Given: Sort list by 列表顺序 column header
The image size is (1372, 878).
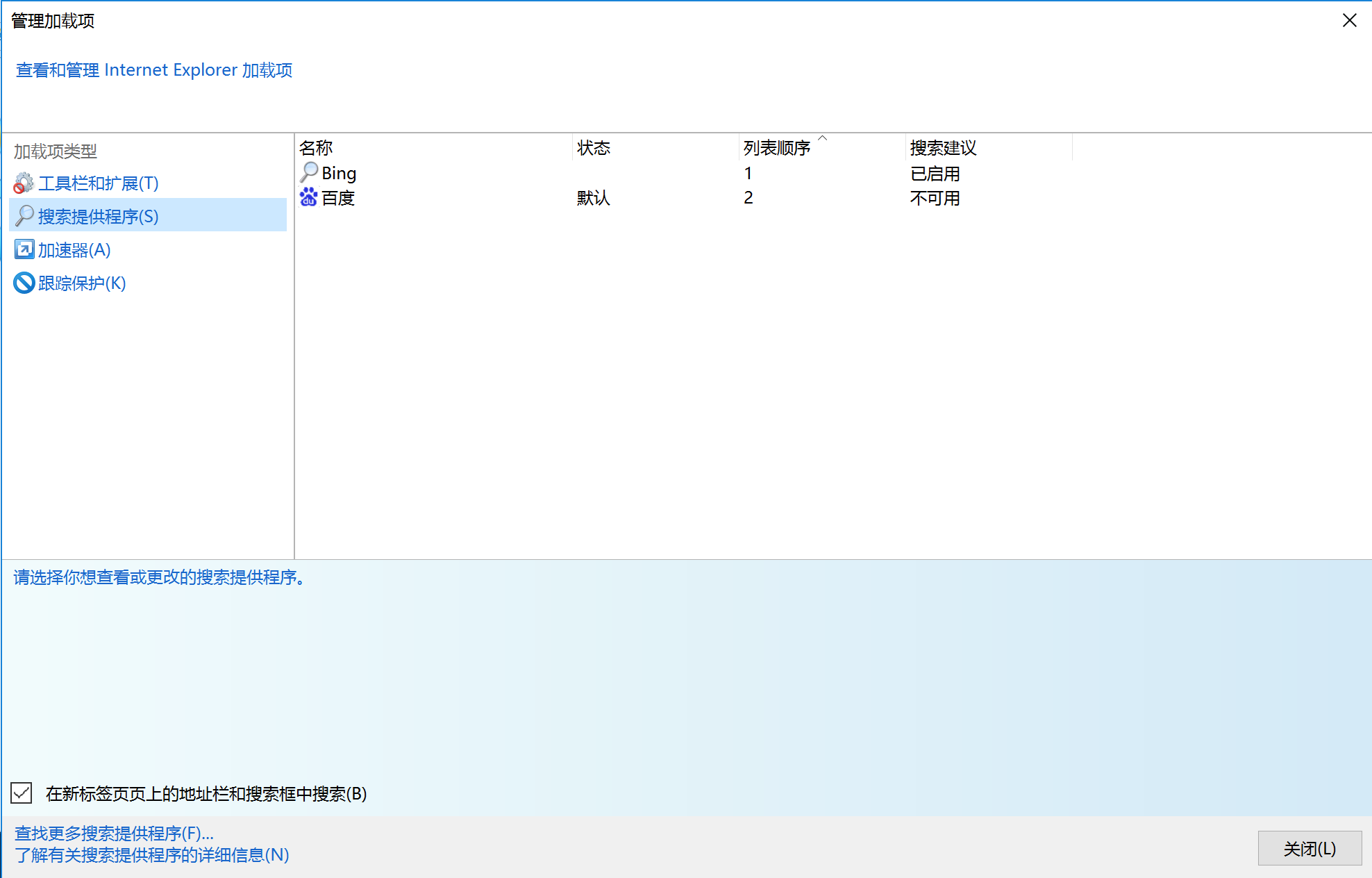Looking at the screenshot, I should (776, 148).
